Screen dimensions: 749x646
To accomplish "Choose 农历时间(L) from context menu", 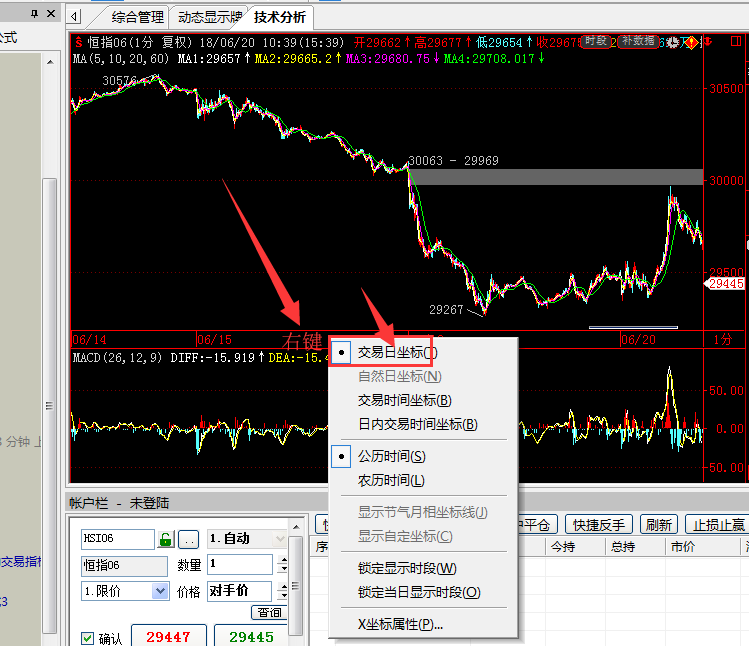I will pyautogui.click(x=391, y=480).
